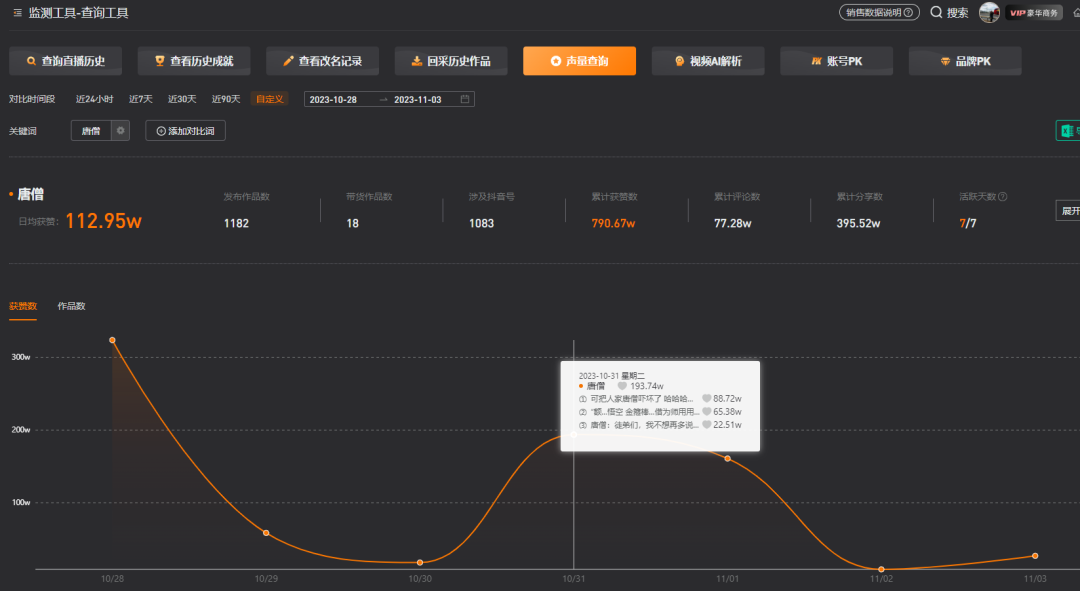Click the 添加对比词 button

point(185,131)
